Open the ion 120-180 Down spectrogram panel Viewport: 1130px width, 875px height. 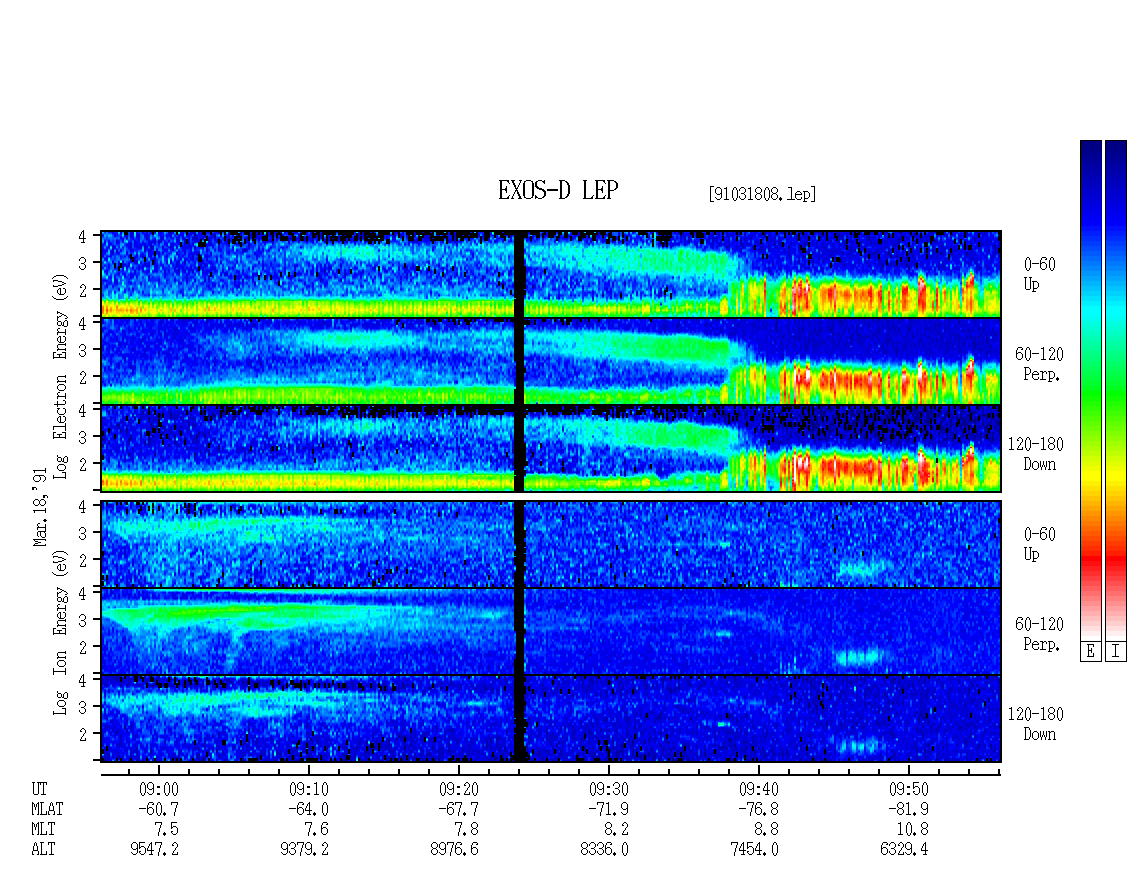click(x=551, y=719)
